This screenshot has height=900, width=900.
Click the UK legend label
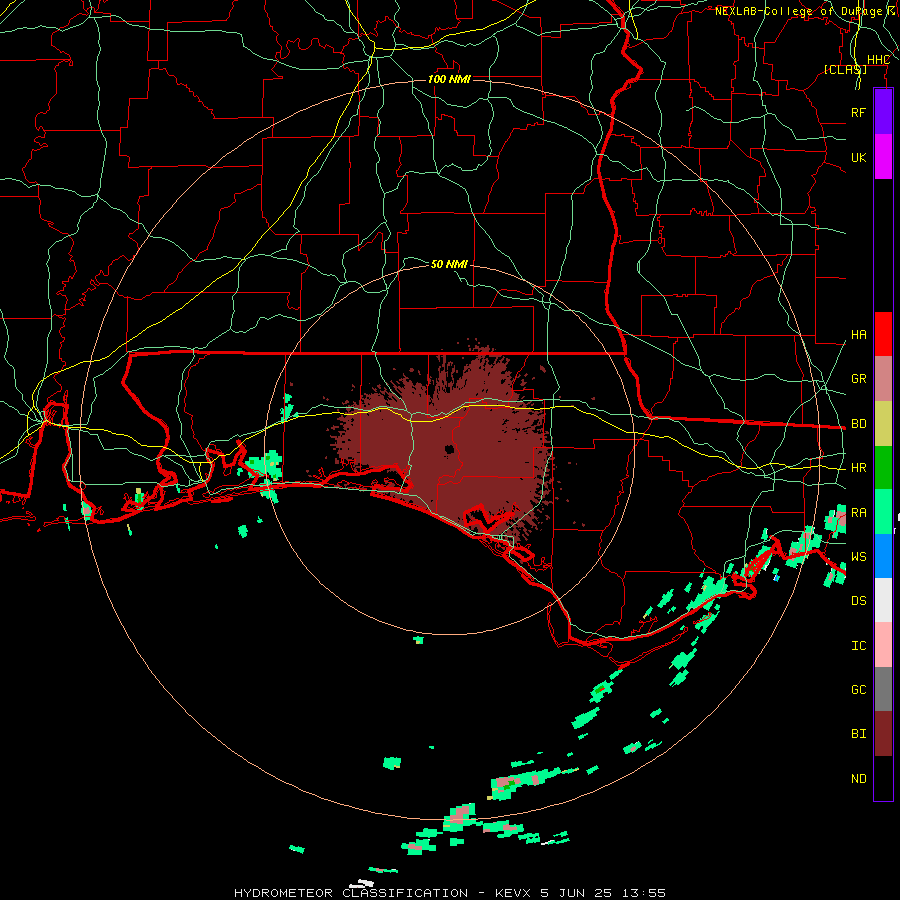(x=858, y=157)
